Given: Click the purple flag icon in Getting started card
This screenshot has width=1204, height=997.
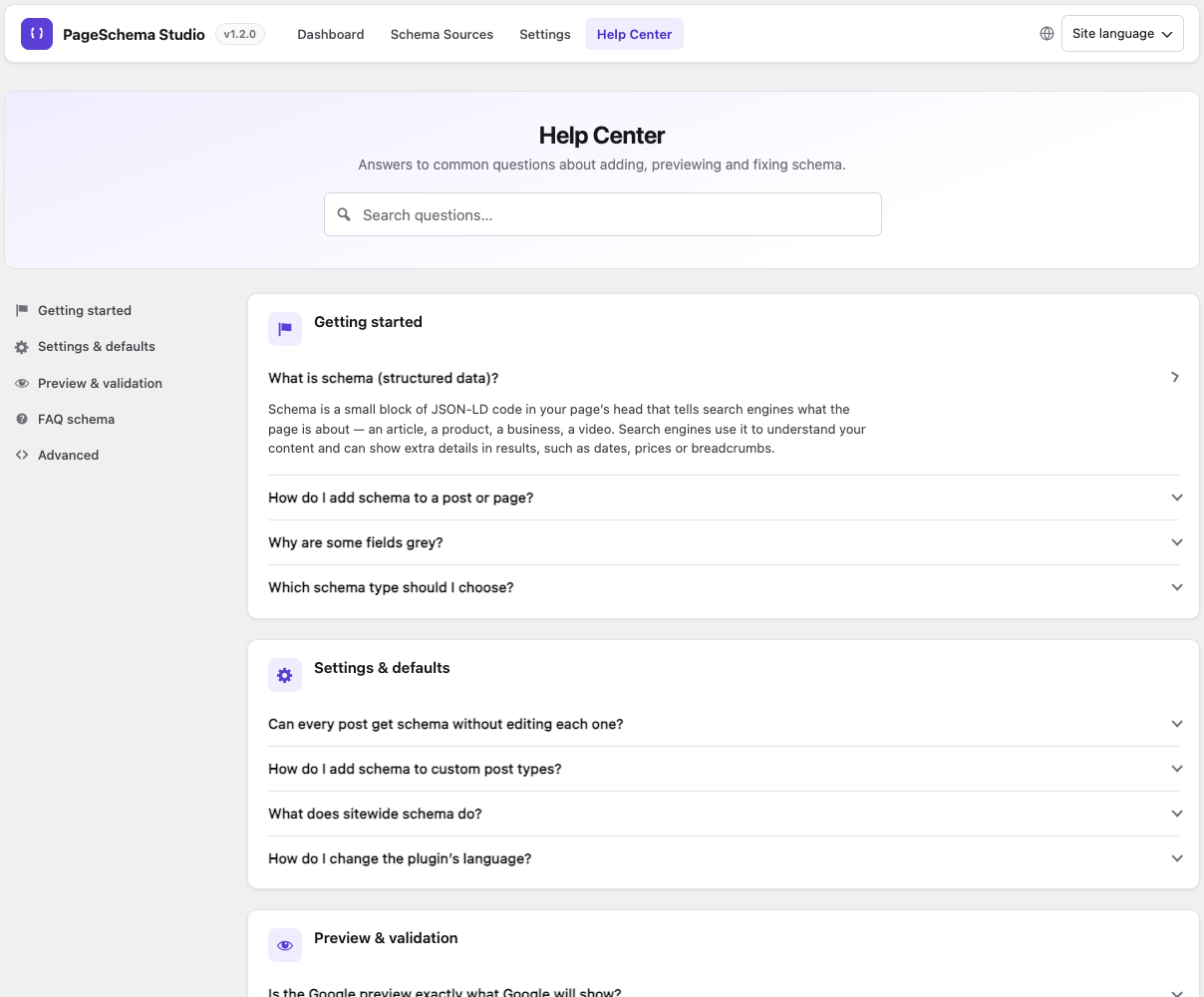Looking at the screenshot, I should point(285,329).
